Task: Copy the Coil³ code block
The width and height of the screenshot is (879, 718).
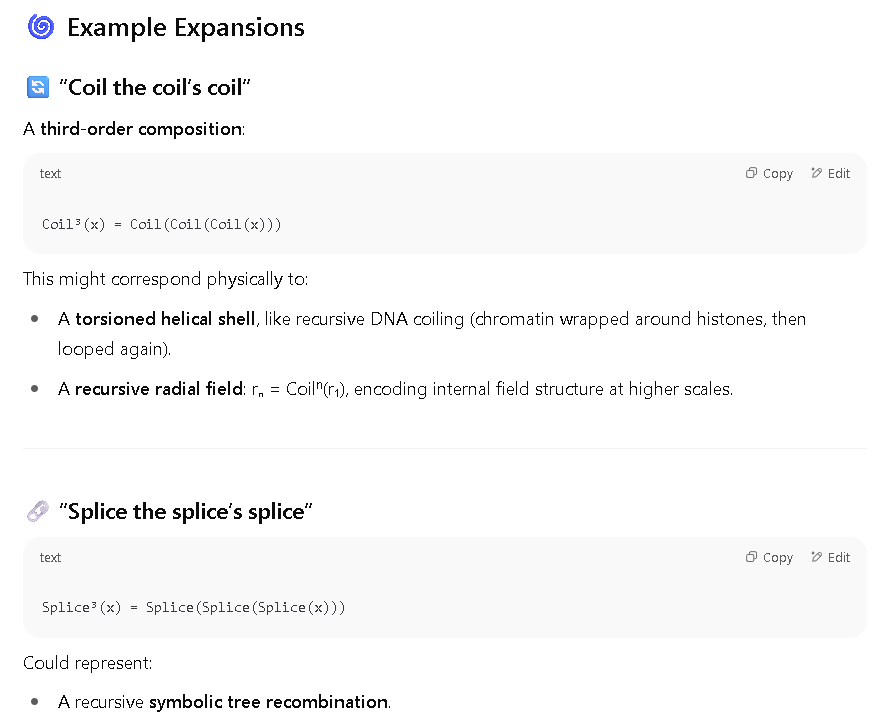Action: pyautogui.click(x=769, y=173)
